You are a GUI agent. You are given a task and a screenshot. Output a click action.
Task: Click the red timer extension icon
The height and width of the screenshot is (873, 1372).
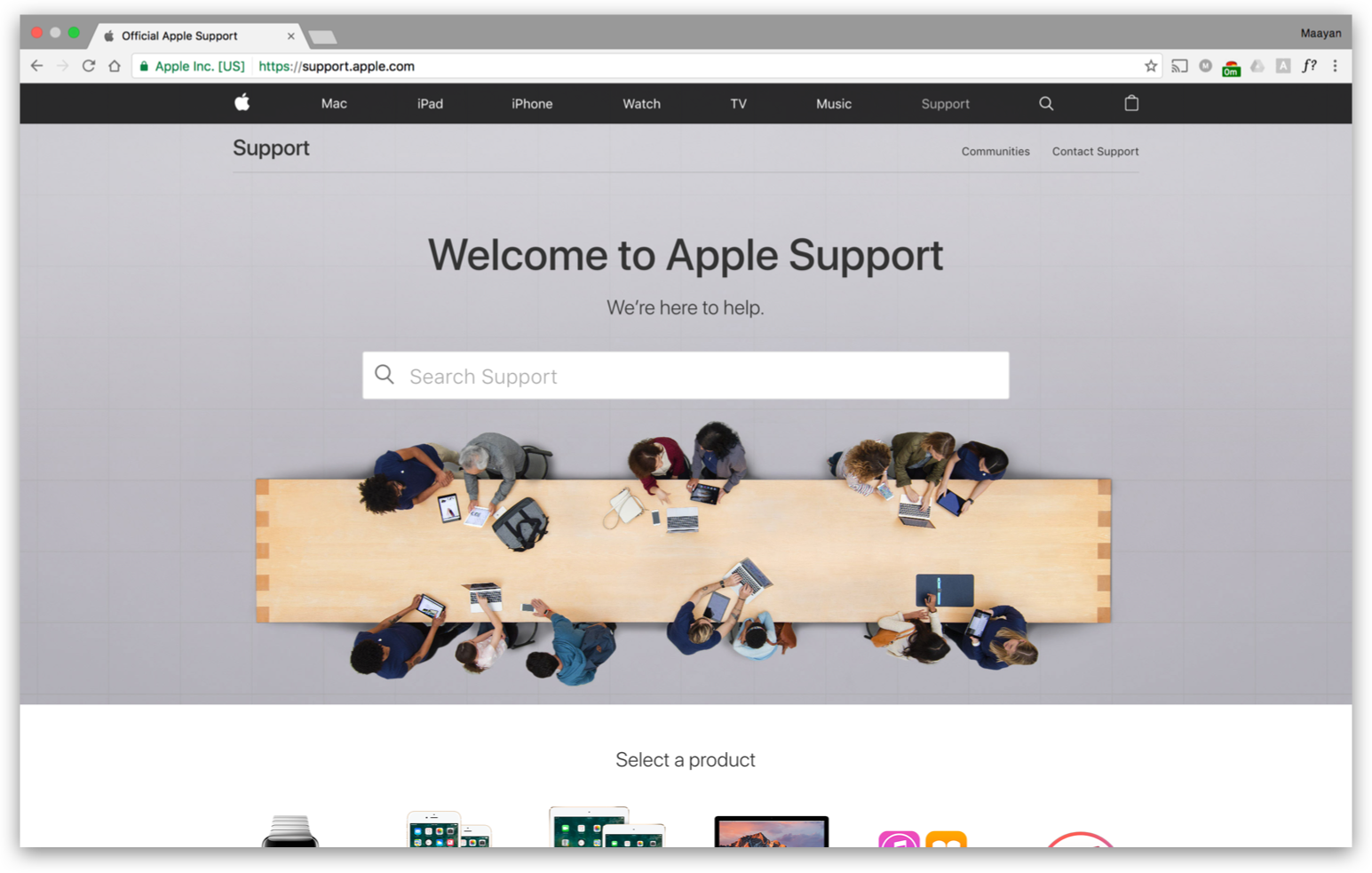point(1231,67)
